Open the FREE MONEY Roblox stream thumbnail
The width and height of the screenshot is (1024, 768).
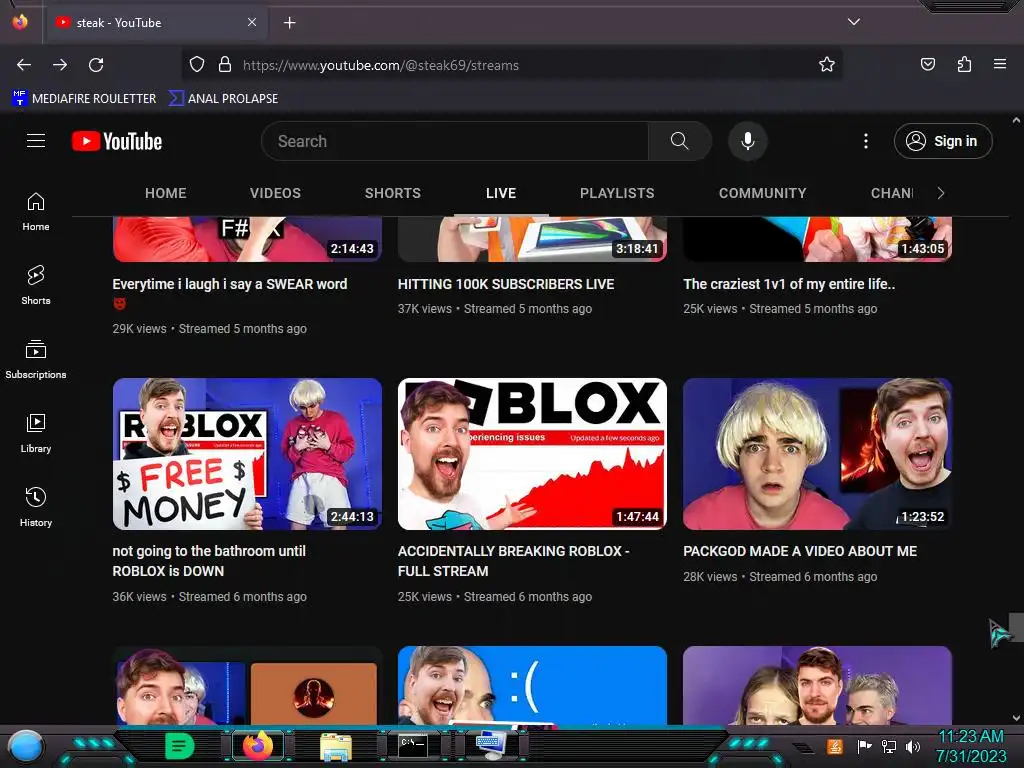pyautogui.click(x=247, y=454)
